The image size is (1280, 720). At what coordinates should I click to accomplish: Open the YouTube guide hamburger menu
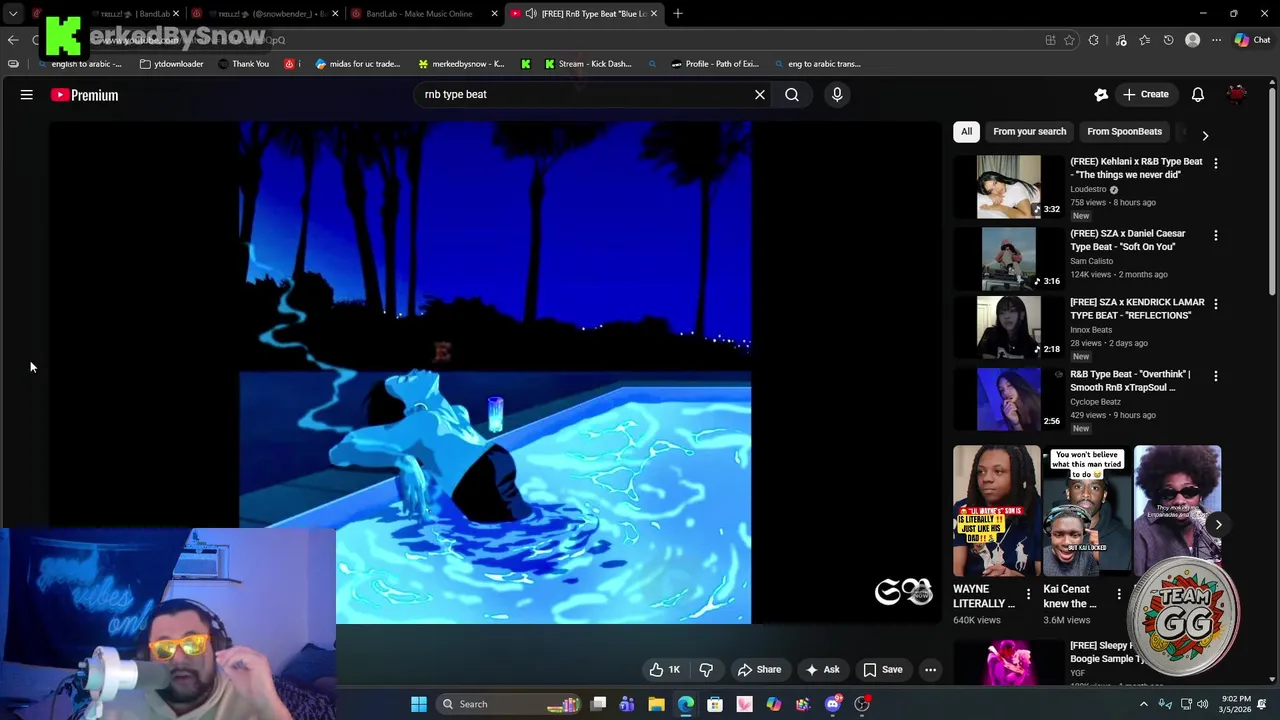(x=27, y=95)
